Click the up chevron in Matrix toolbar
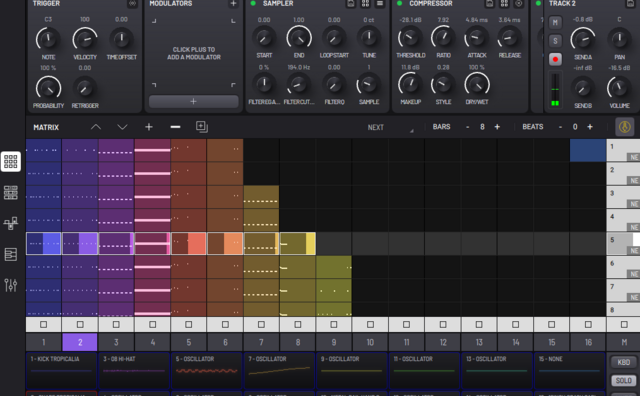 click(x=96, y=127)
